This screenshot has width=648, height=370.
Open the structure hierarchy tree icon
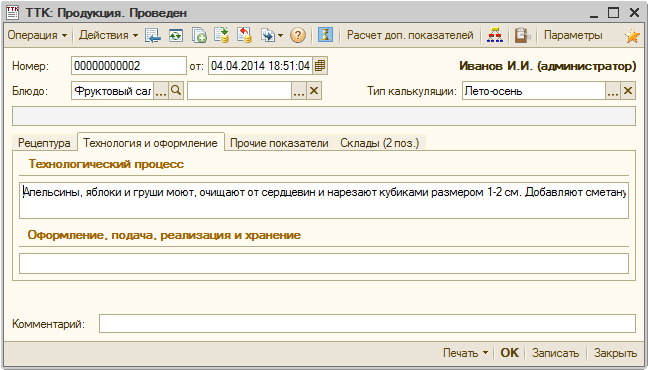(495, 35)
